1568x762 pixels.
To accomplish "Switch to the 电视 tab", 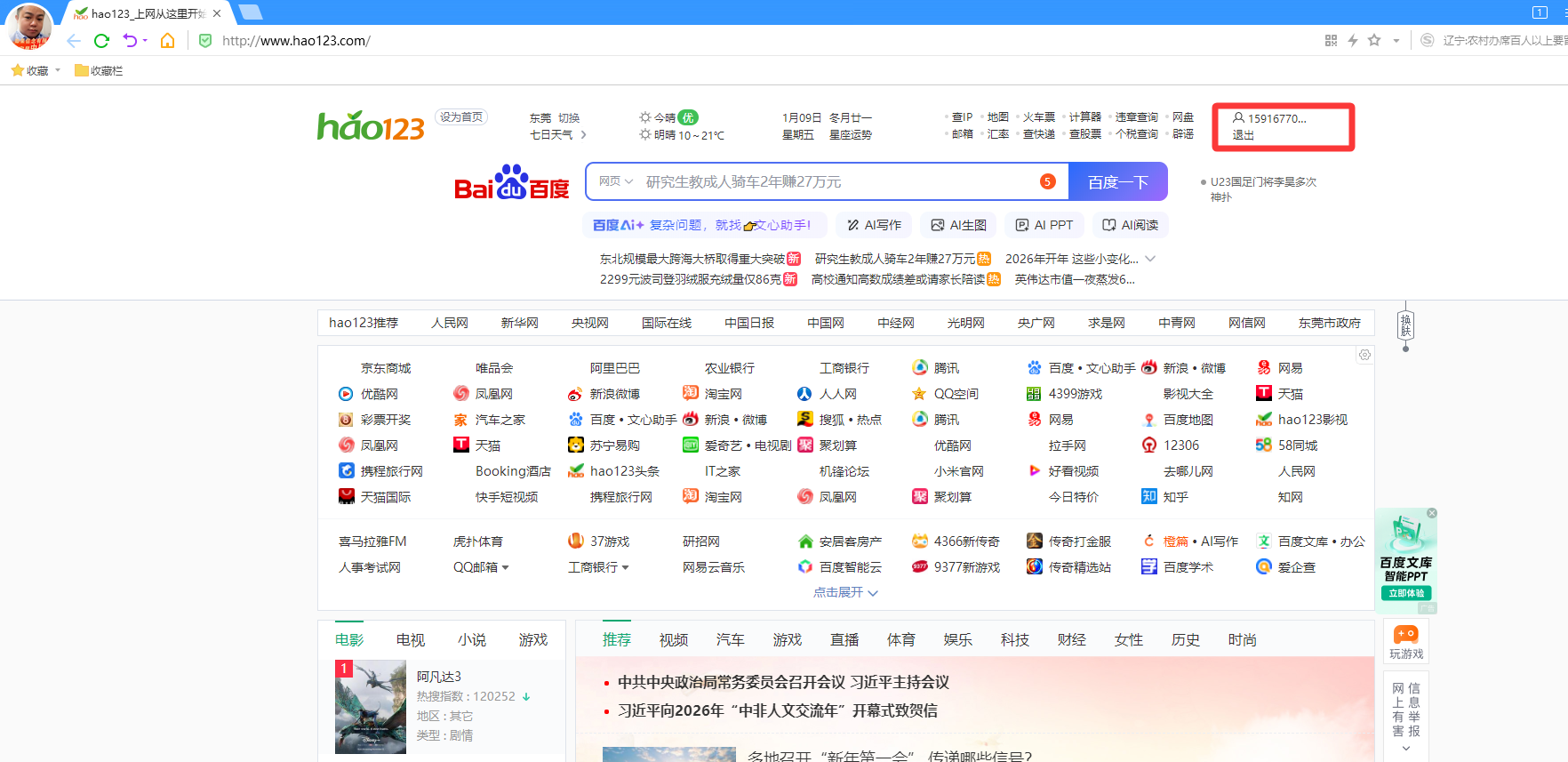I will (411, 640).
